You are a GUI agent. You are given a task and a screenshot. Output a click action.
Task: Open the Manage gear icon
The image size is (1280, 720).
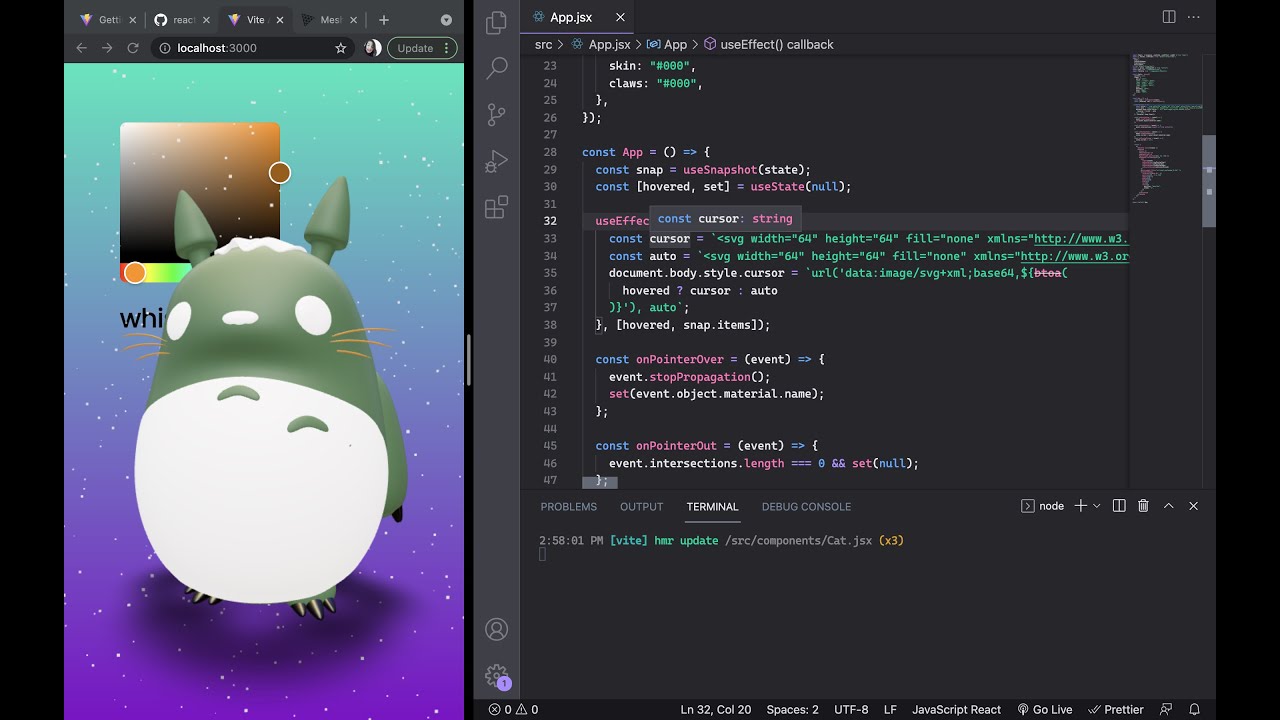tap(496, 676)
